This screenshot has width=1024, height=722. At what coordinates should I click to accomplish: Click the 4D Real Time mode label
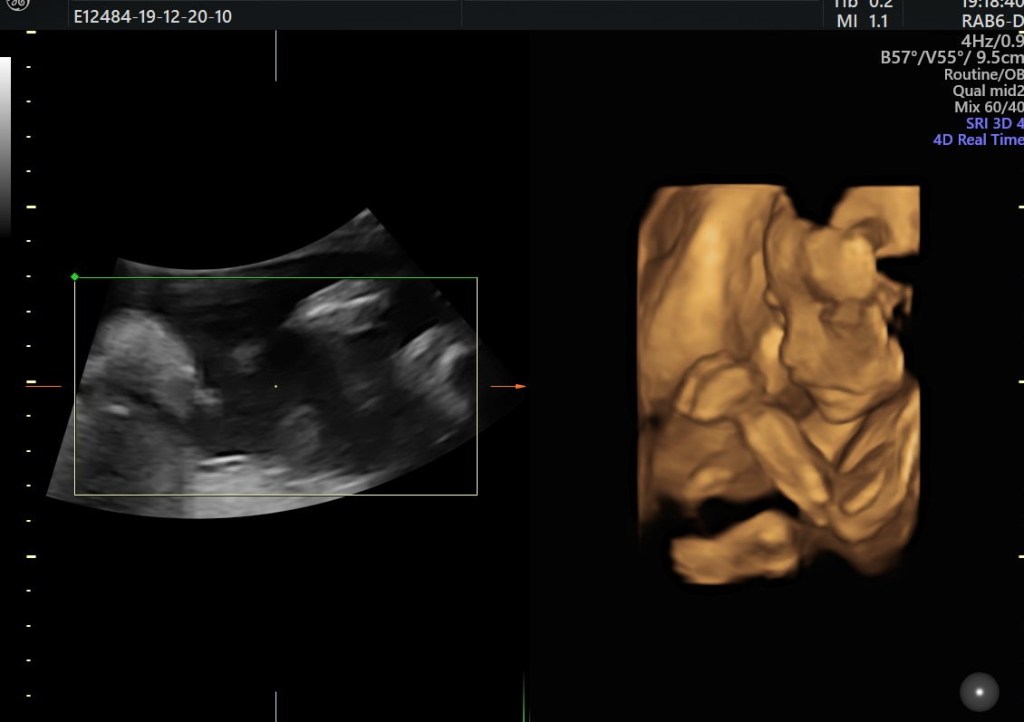pos(977,140)
